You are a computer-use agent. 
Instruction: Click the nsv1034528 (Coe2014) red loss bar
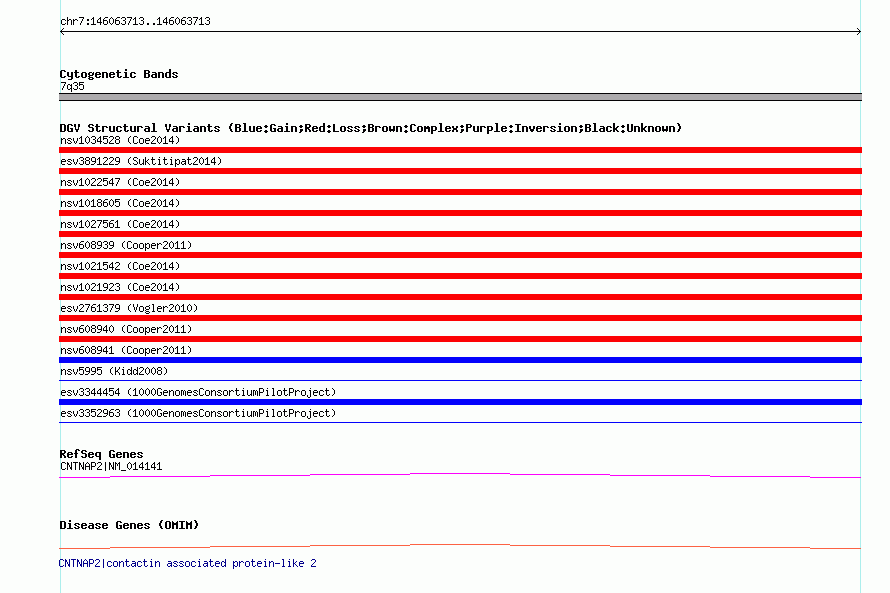pos(460,150)
